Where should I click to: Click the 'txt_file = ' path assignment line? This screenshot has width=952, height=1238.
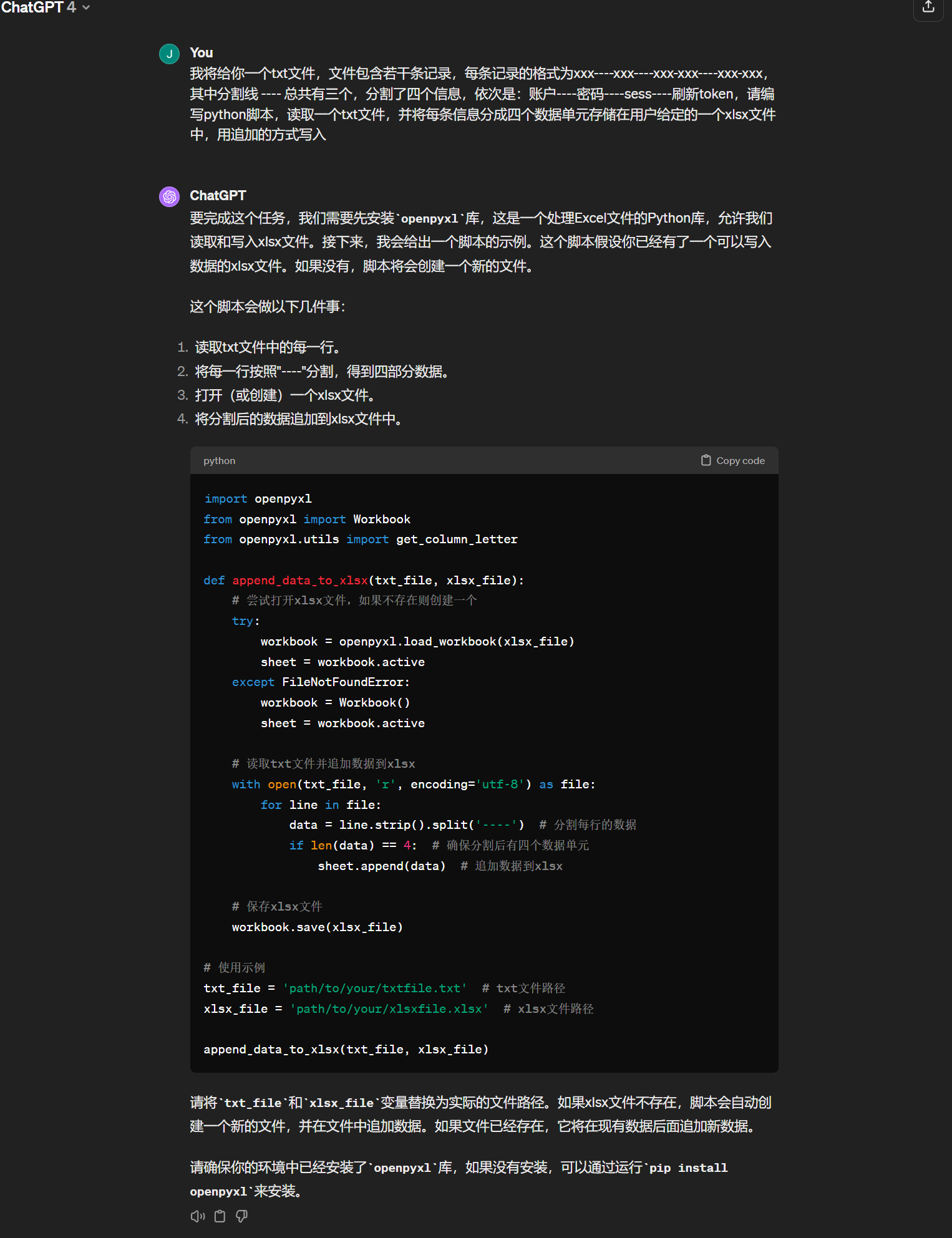pos(384,989)
